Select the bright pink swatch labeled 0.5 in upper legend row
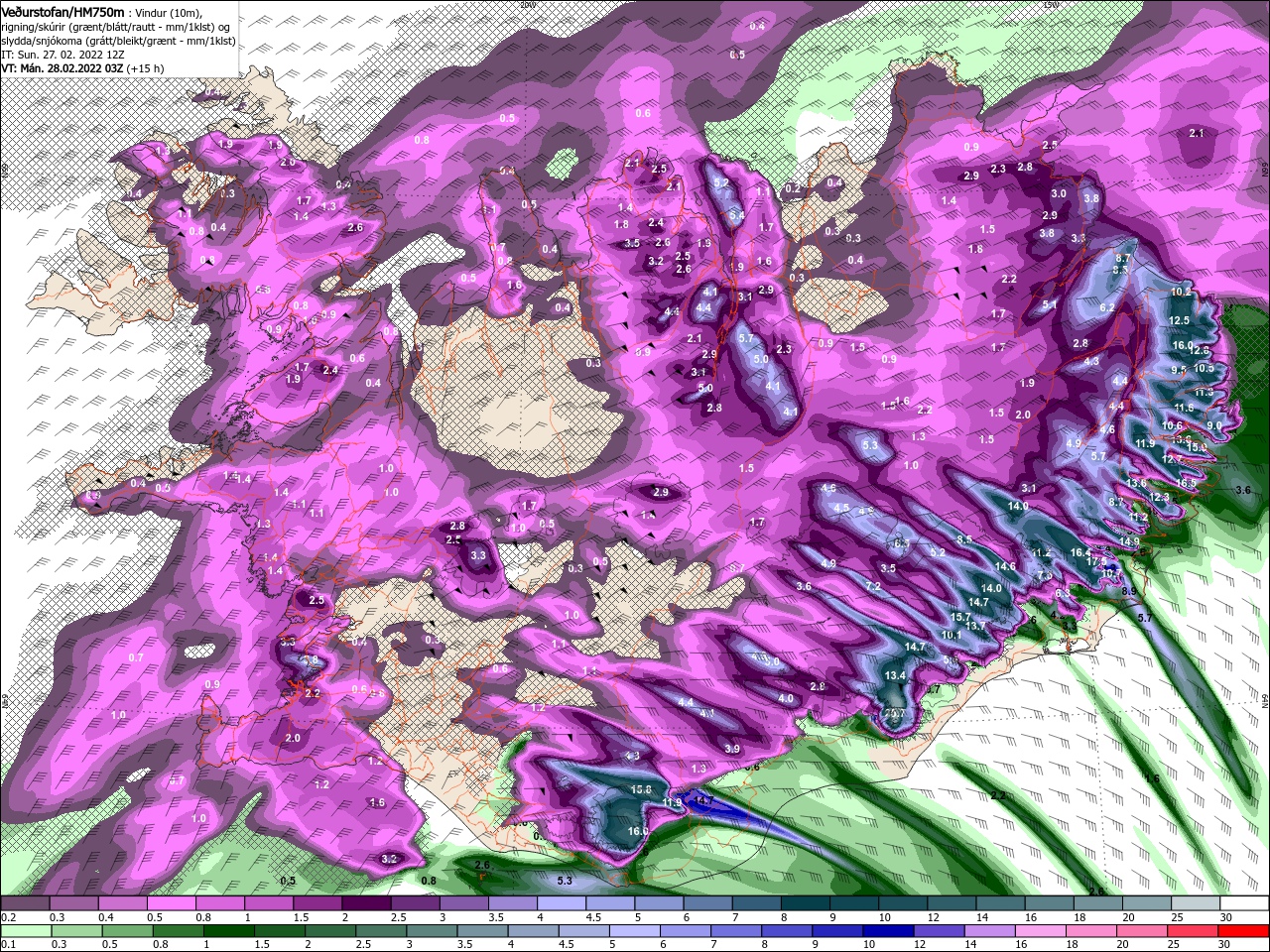Viewport: 1270px width, 952px height. 171,903
